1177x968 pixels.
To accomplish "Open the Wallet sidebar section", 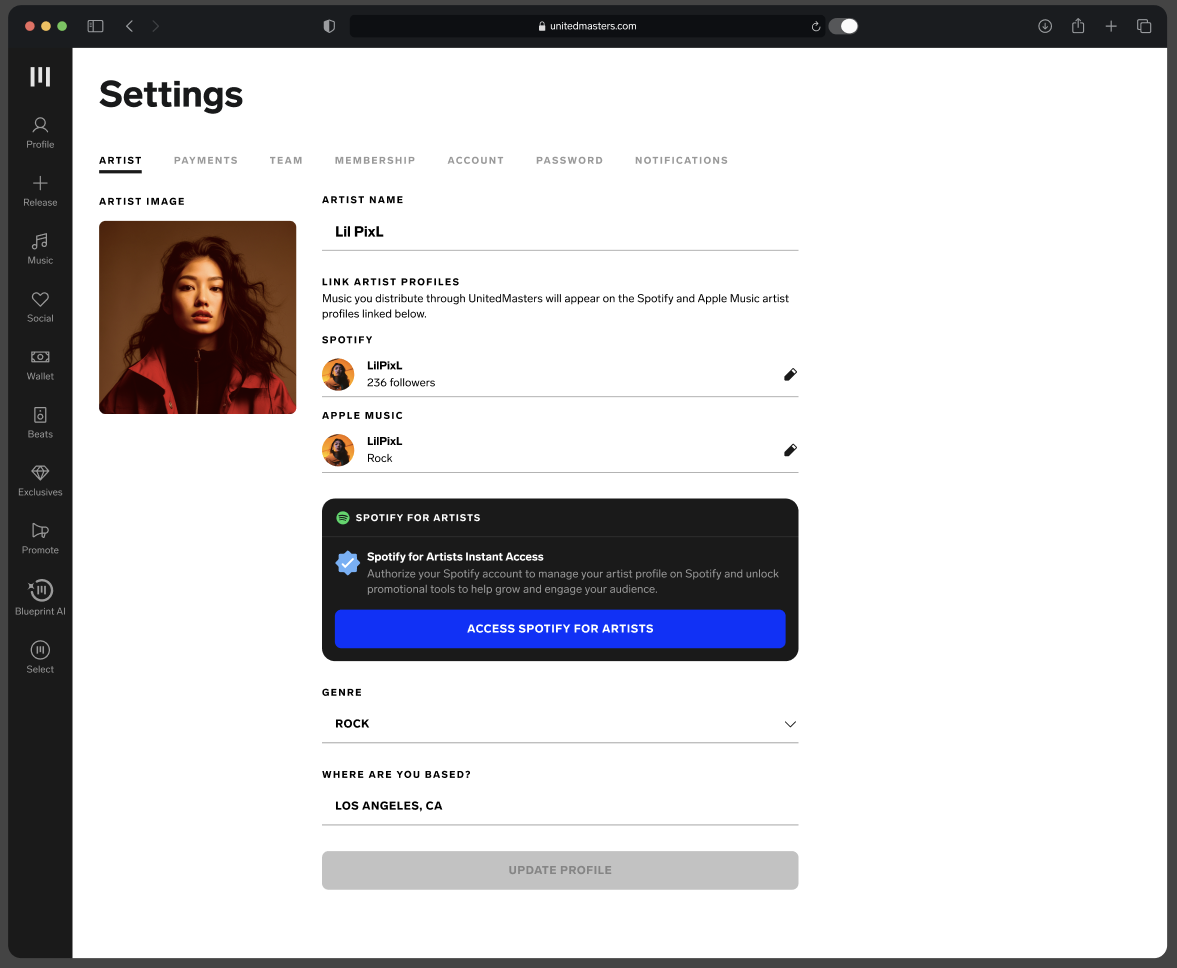I will click(40, 365).
